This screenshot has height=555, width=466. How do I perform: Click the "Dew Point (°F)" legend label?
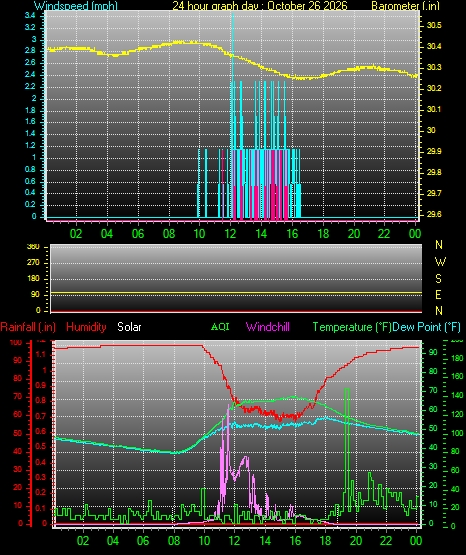(x=426, y=327)
